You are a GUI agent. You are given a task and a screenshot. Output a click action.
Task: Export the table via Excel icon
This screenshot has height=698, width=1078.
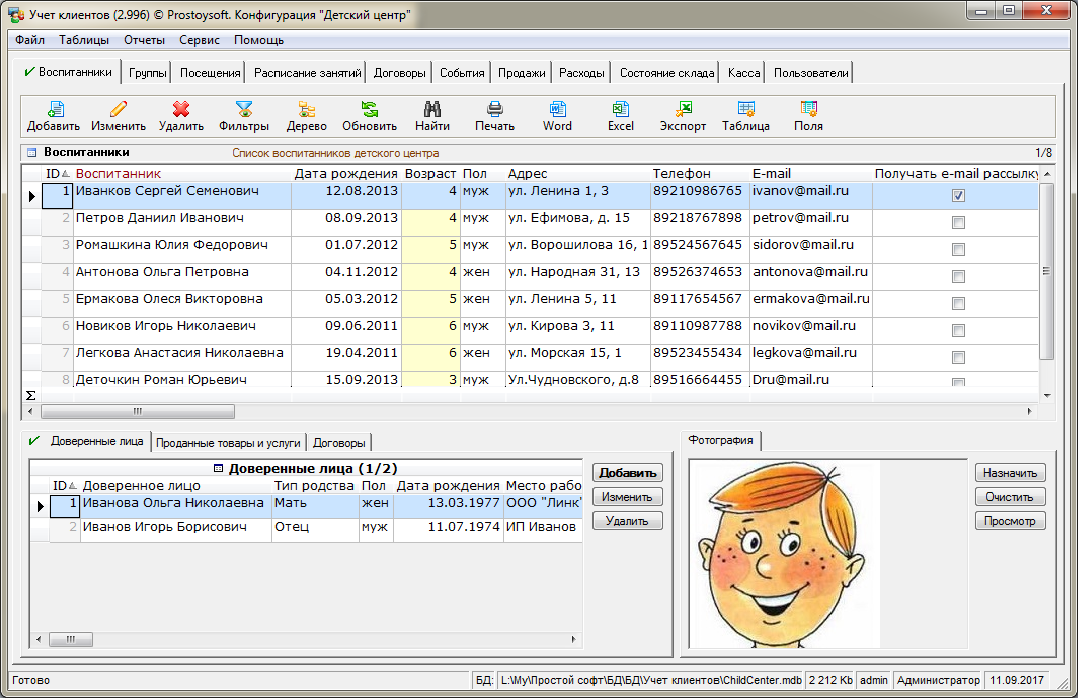pos(621,110)
